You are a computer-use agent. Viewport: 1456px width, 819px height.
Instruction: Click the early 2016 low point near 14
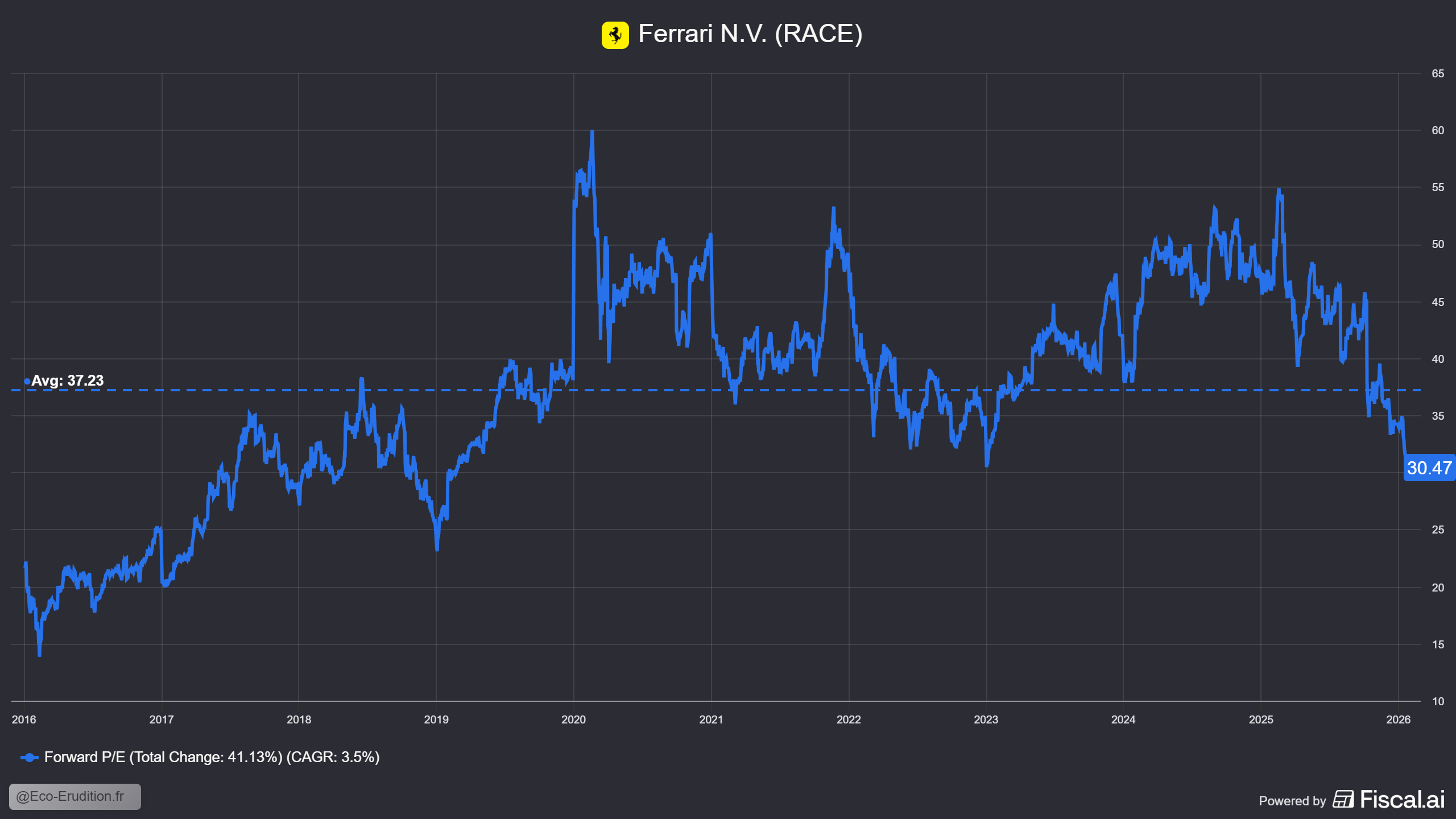tap(39, 654)
